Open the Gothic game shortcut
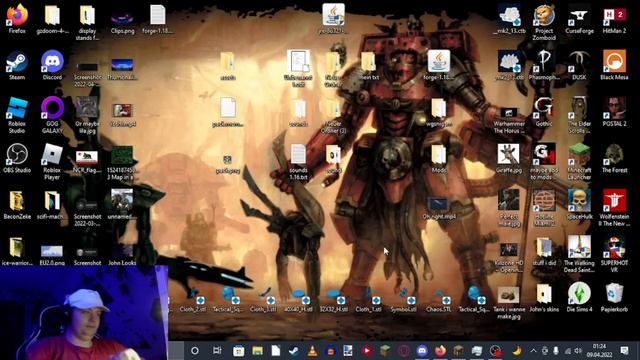Screen dimensions: 640x360 (544, 112)
